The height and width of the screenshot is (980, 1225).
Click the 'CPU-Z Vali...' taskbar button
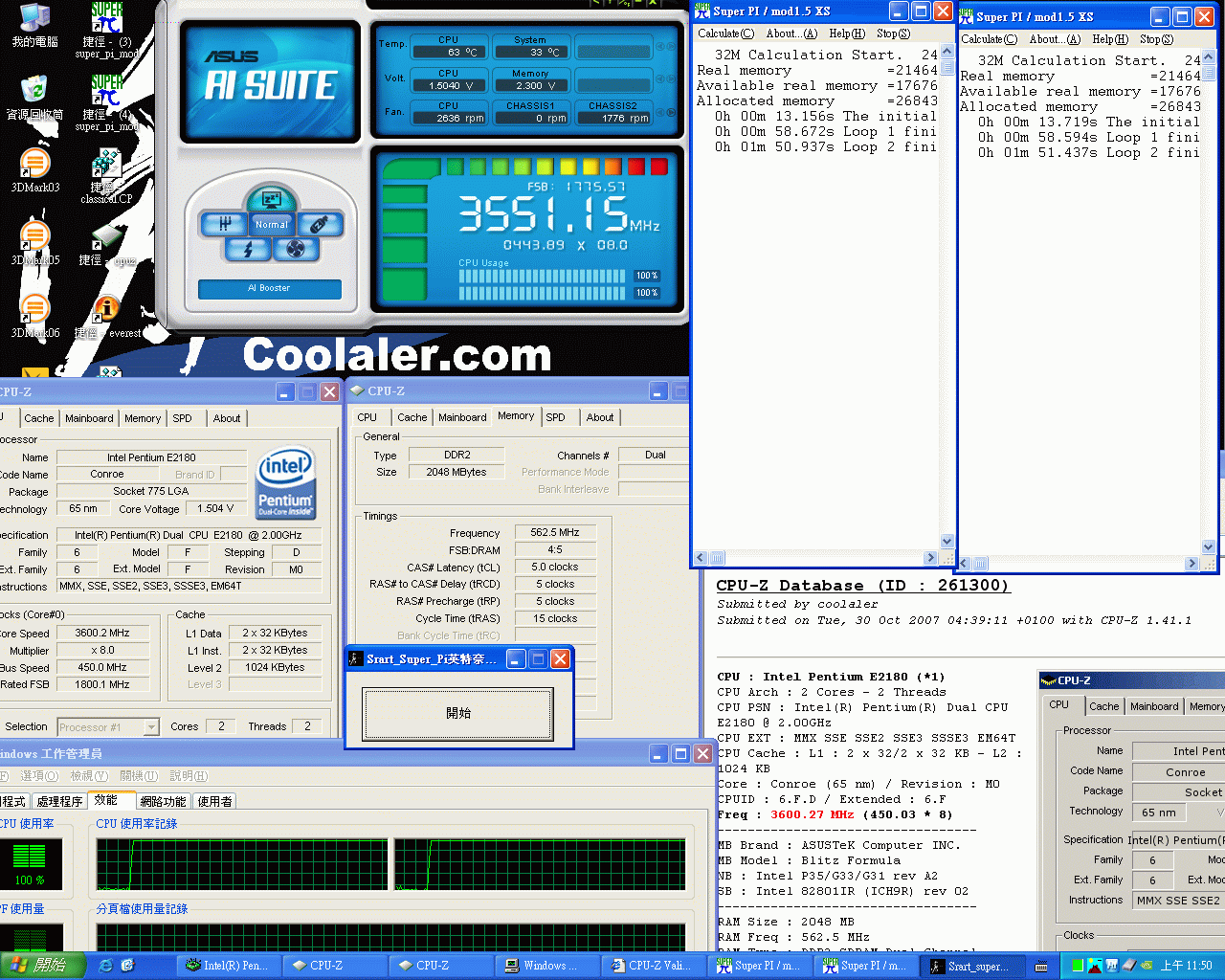(x=654, y=966)
